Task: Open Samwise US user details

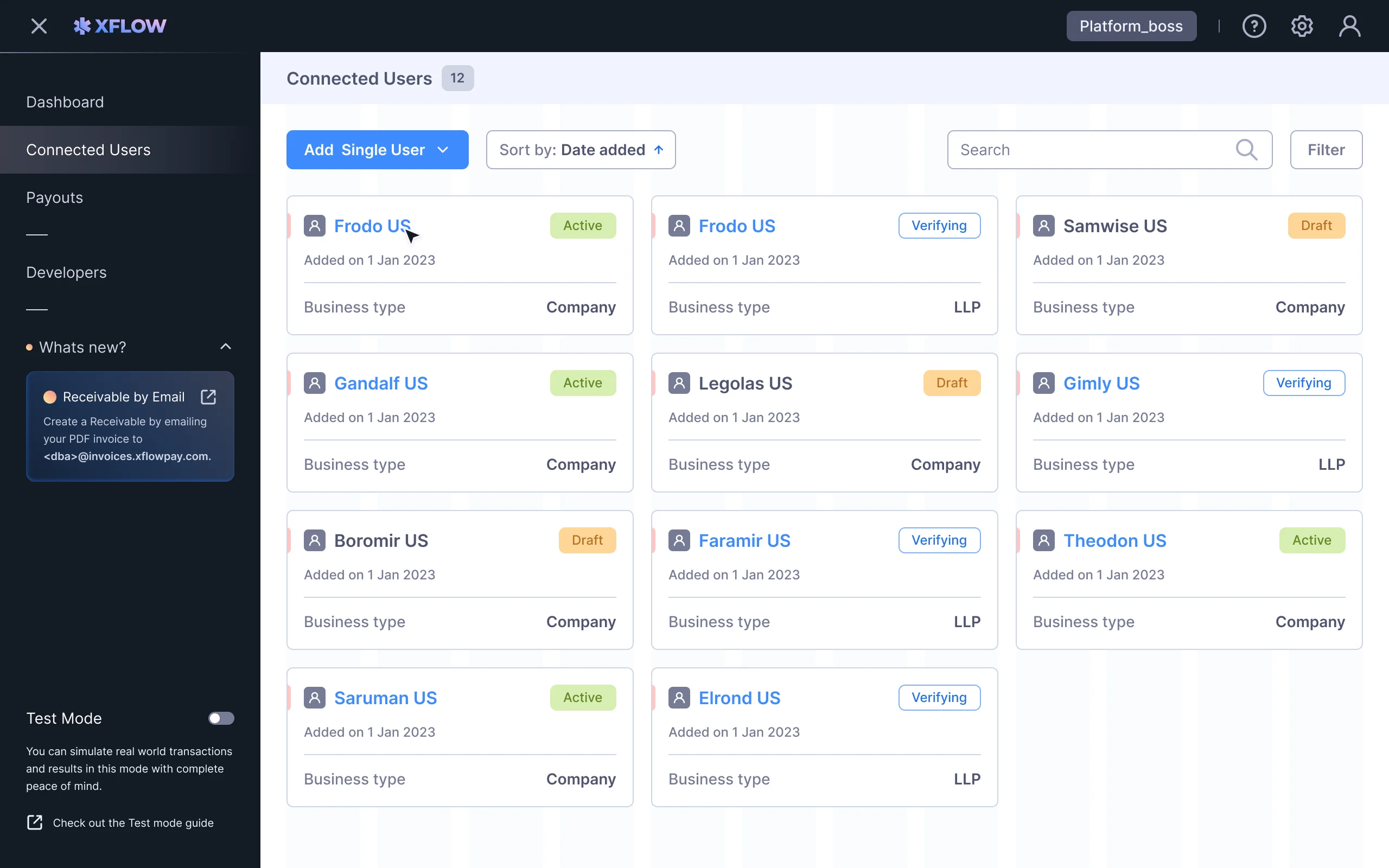Action: (x=1114, y=226)
